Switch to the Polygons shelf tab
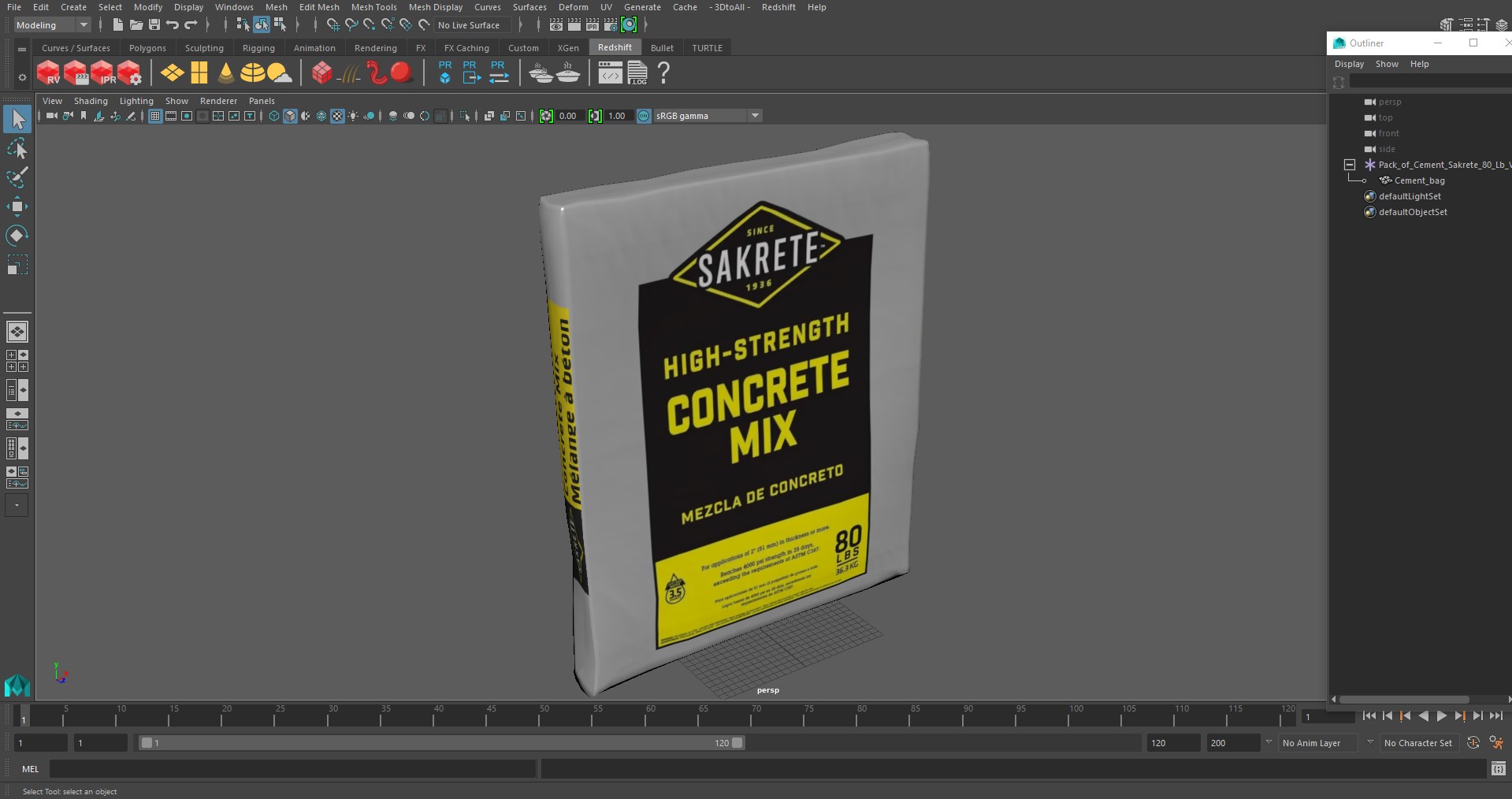 point(147,48)
